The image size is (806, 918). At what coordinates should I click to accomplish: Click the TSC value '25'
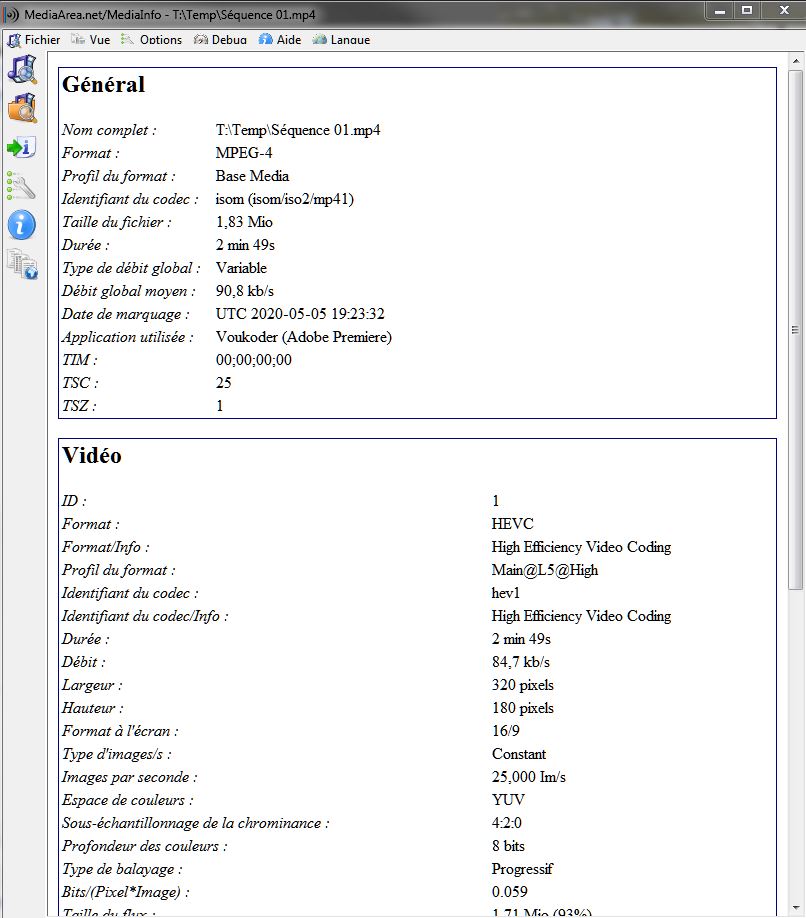coord(224,383)
